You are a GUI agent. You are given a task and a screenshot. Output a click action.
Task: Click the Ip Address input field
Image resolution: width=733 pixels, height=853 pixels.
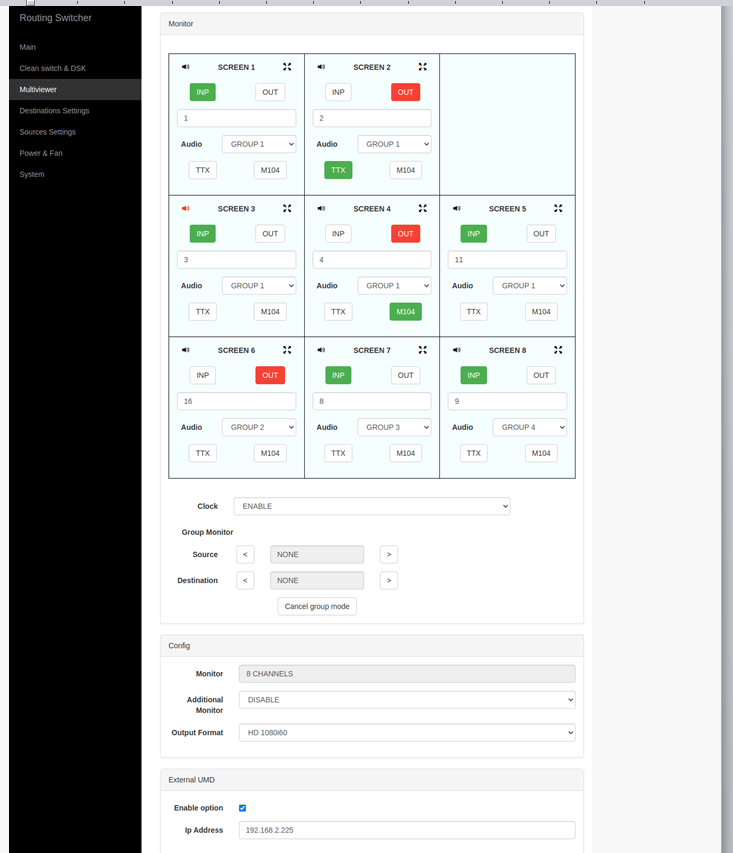point(406,830)
